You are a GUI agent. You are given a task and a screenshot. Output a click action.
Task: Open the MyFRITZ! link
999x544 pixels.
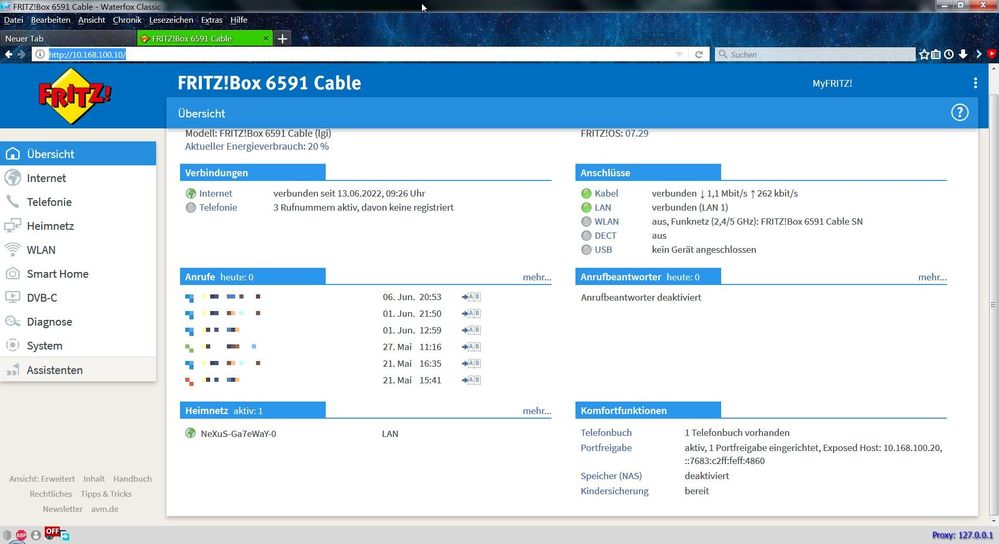(x=832, y=83)
